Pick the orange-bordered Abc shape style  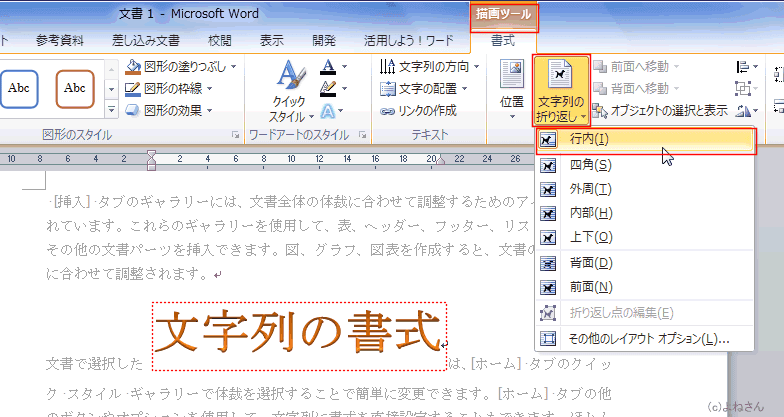[x=75, y=88]
